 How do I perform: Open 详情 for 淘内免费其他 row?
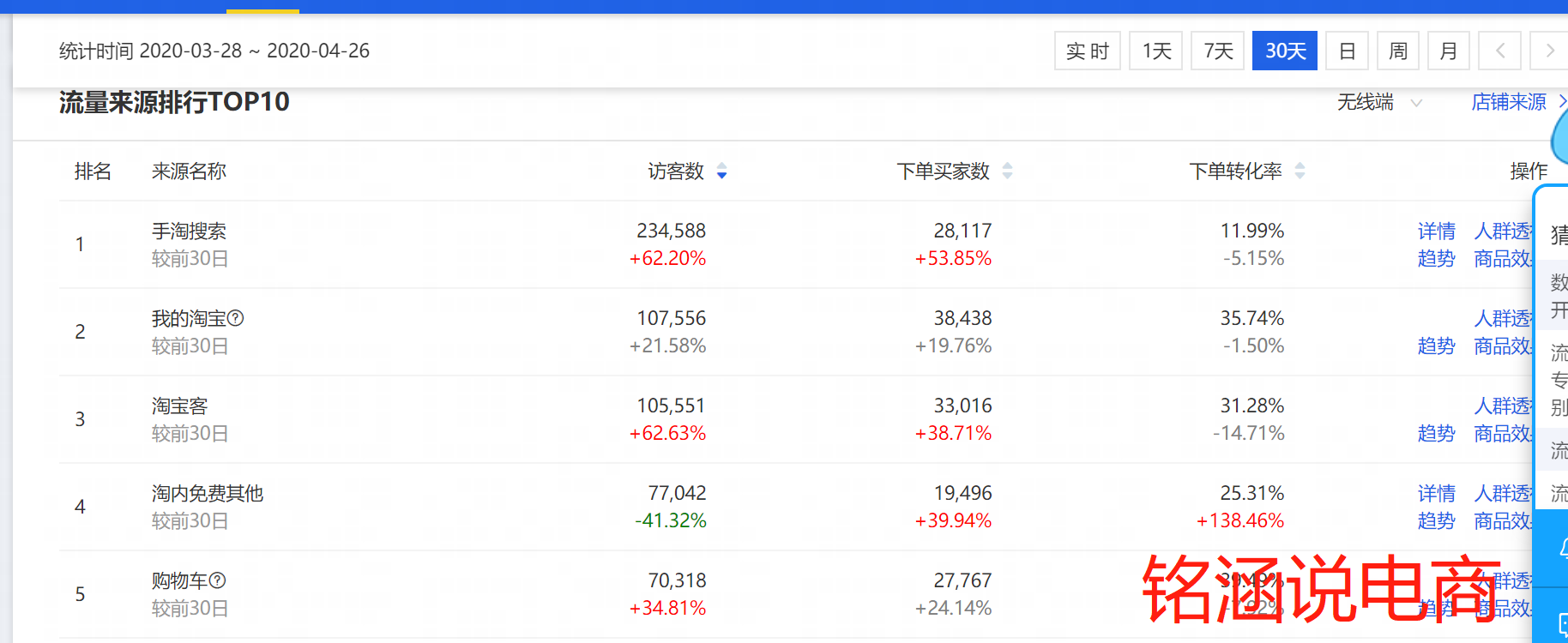click(1437, 493)
